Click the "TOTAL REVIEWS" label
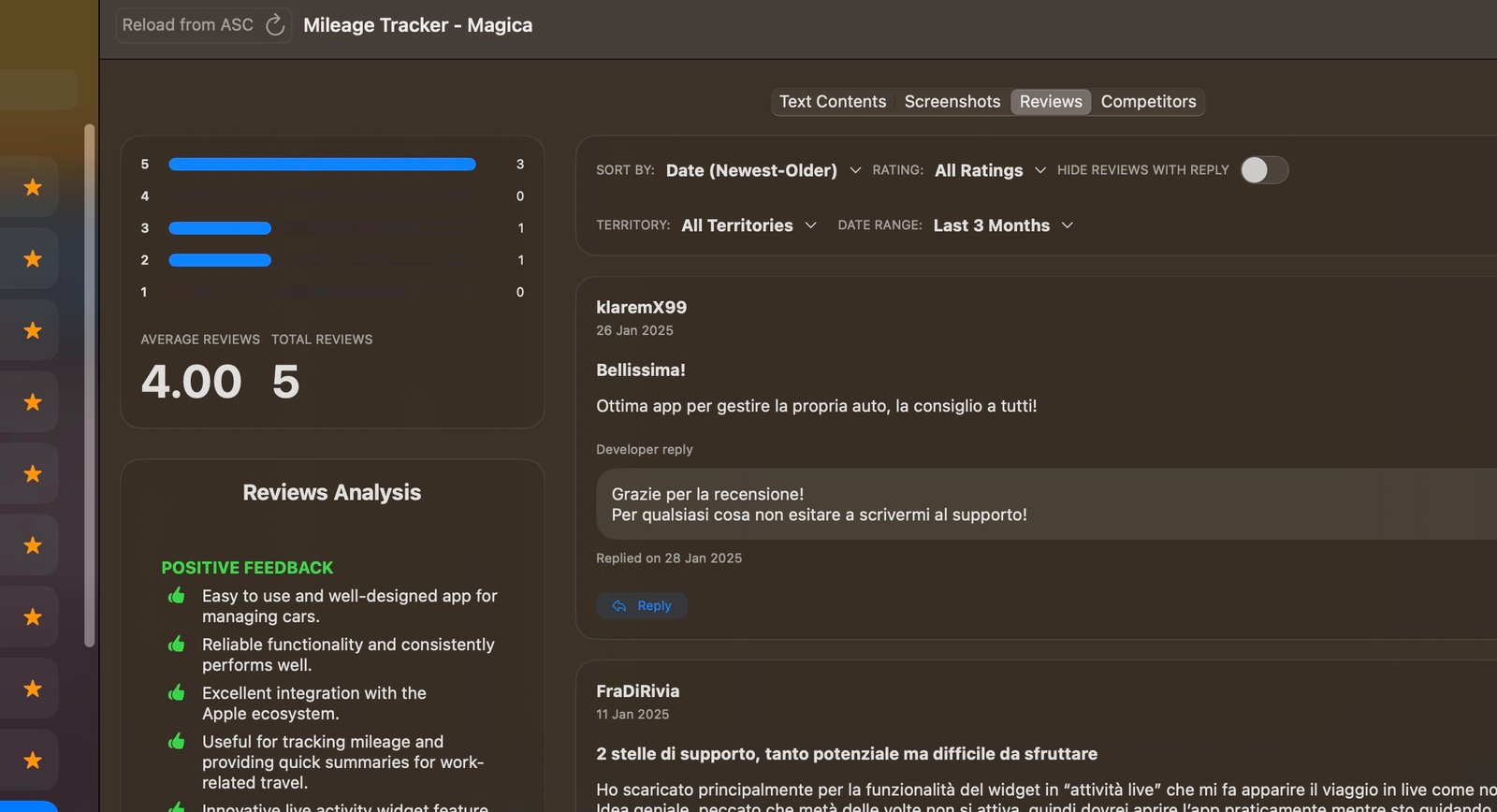The height and width of the screenshot is (812, 1497). pyautogui.click(x=322, y=340)
